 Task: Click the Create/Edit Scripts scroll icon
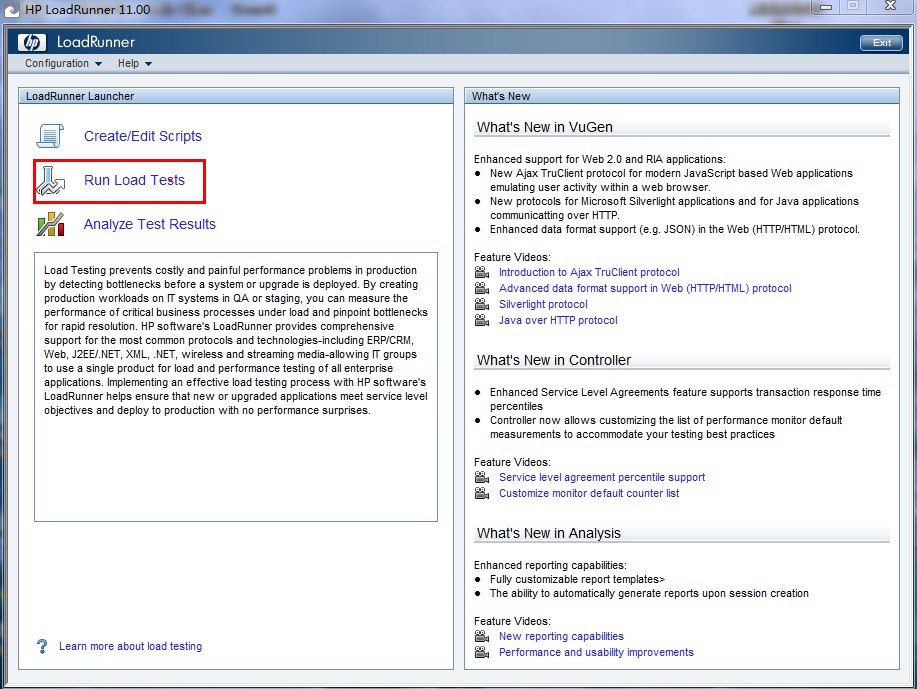click(x=50, y=136)
